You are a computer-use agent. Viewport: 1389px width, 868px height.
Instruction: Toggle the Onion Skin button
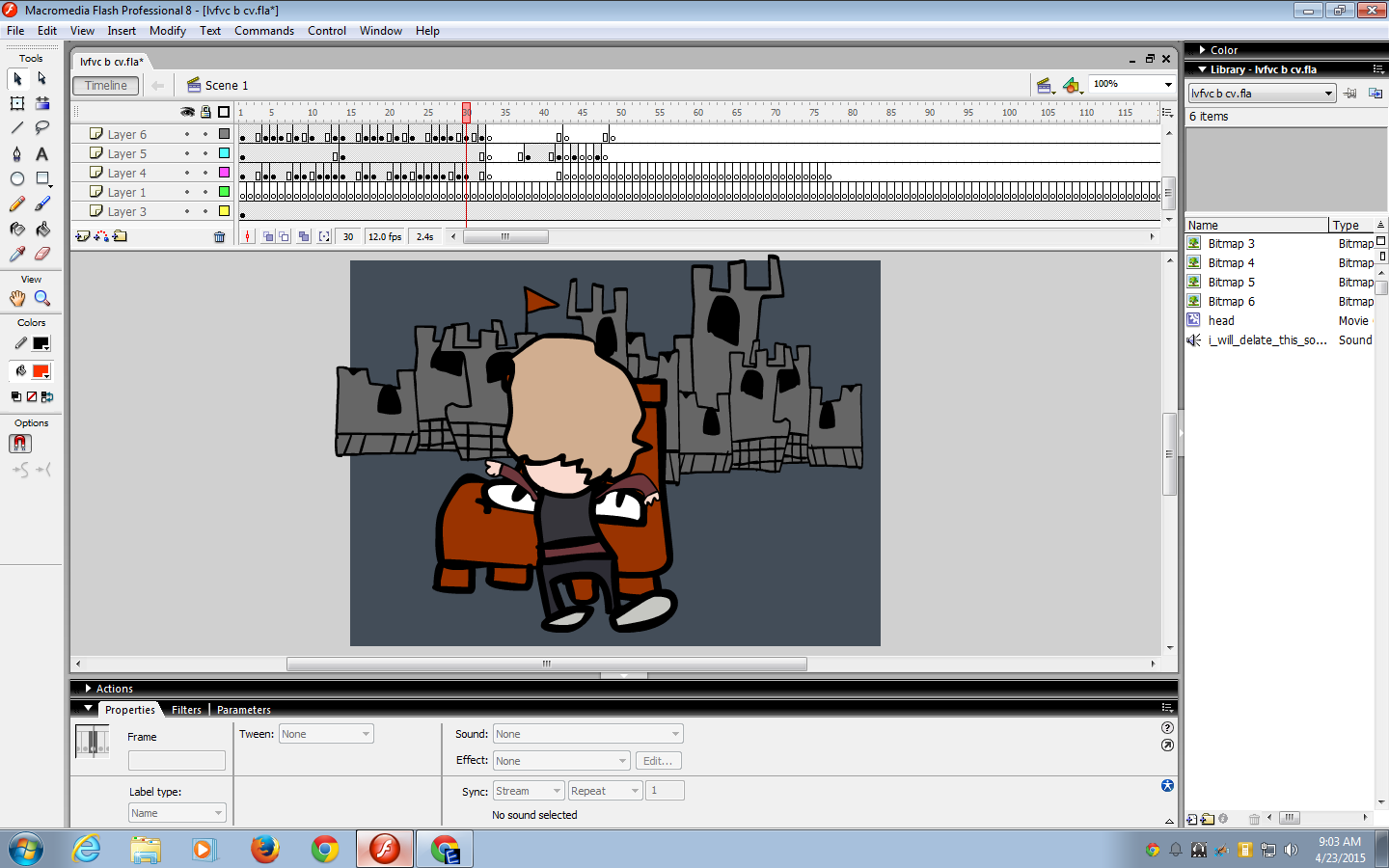pos(268,236)
